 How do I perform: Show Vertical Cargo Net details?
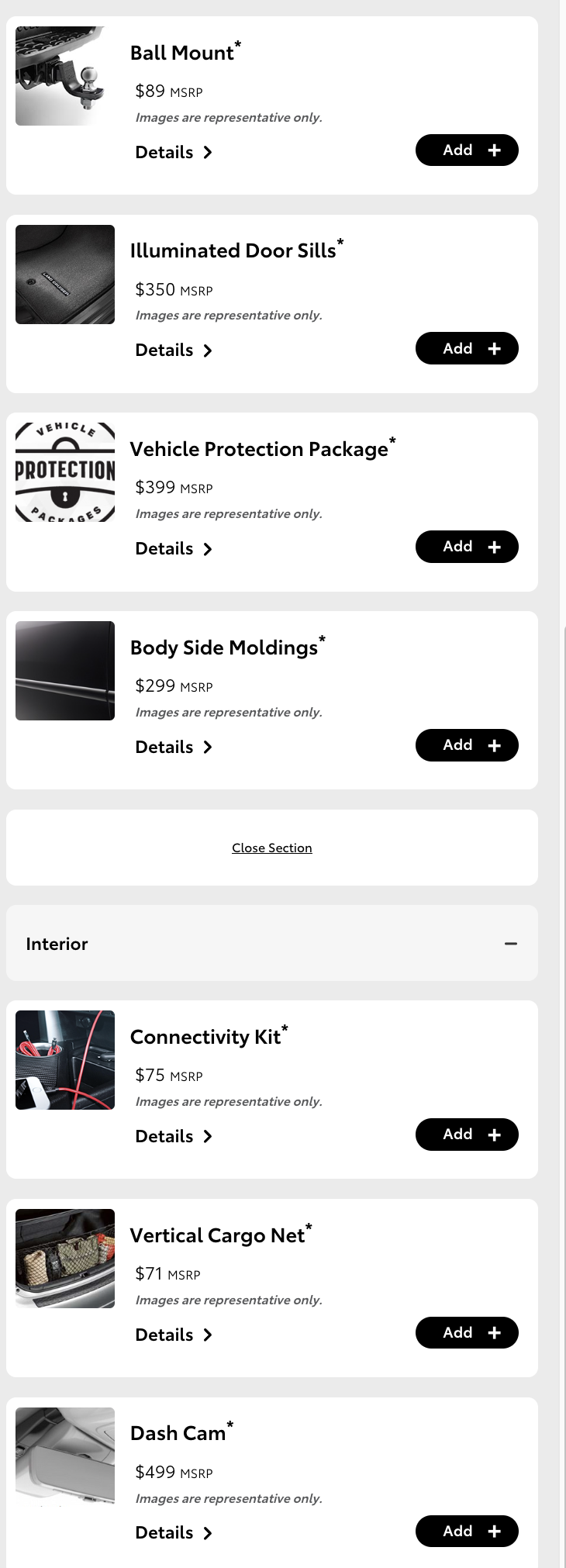[174, 1335]
